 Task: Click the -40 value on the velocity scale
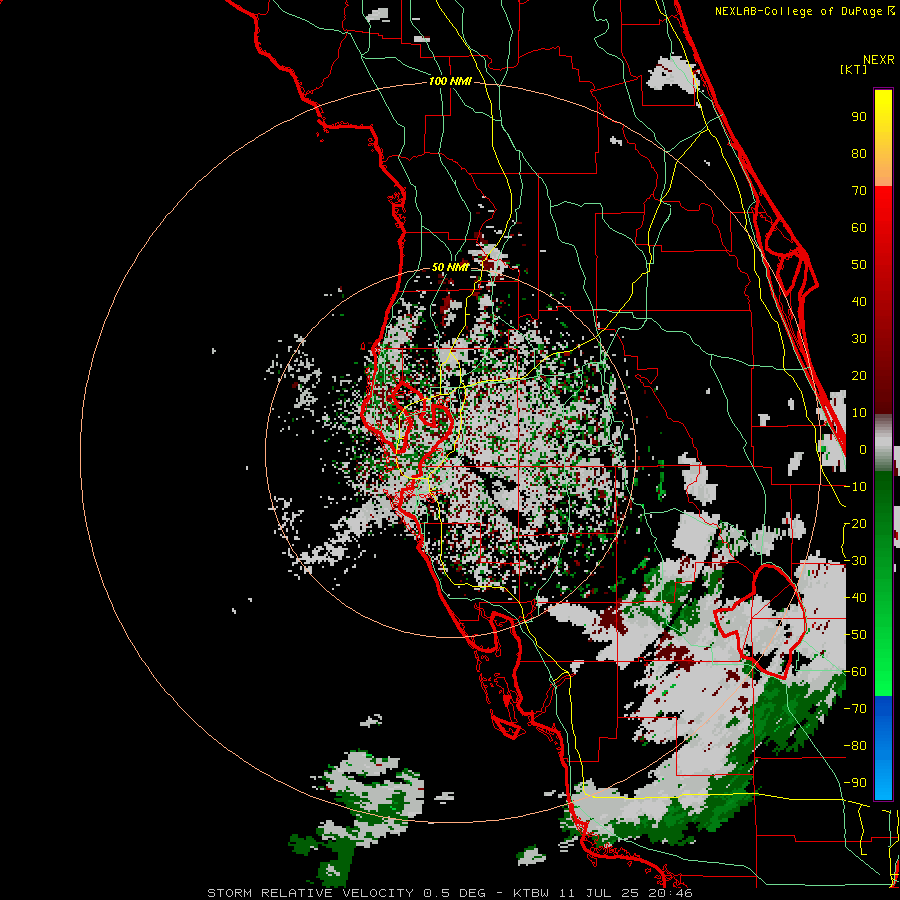pyautogui.click(x=855, y=598)
